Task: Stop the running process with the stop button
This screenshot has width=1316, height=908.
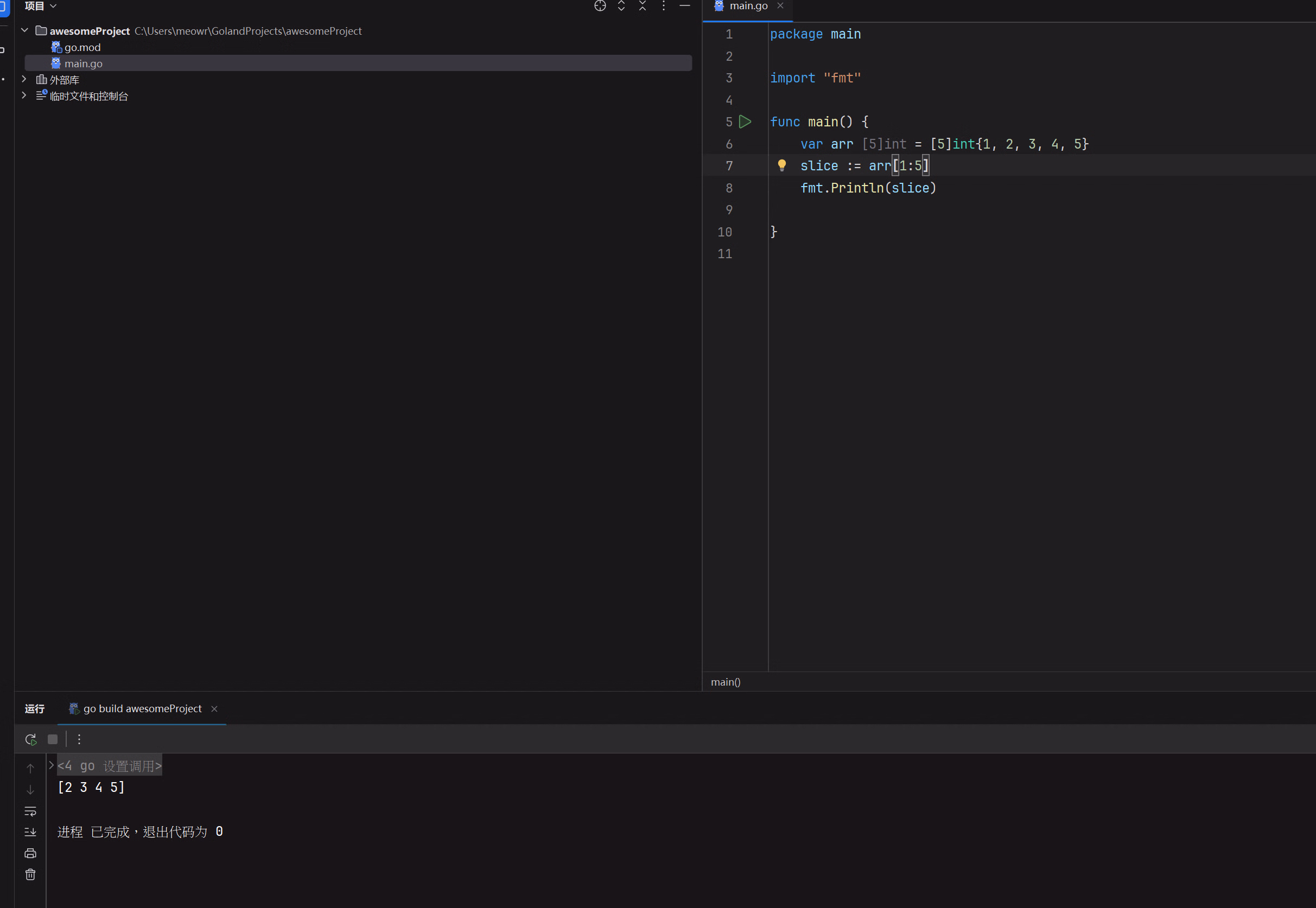Action: [52, 739]
